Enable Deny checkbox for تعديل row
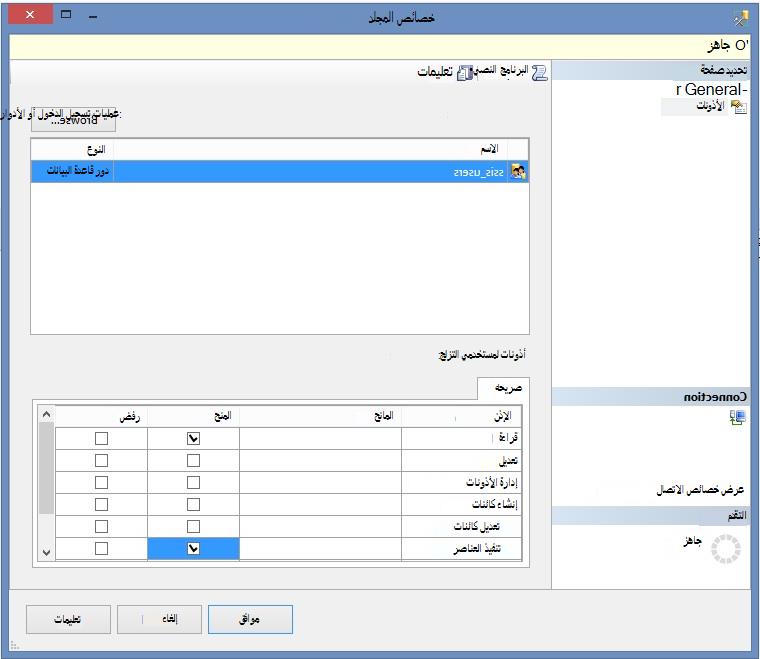The height and width of the screenshot is (659, 760). click(101, 460)
